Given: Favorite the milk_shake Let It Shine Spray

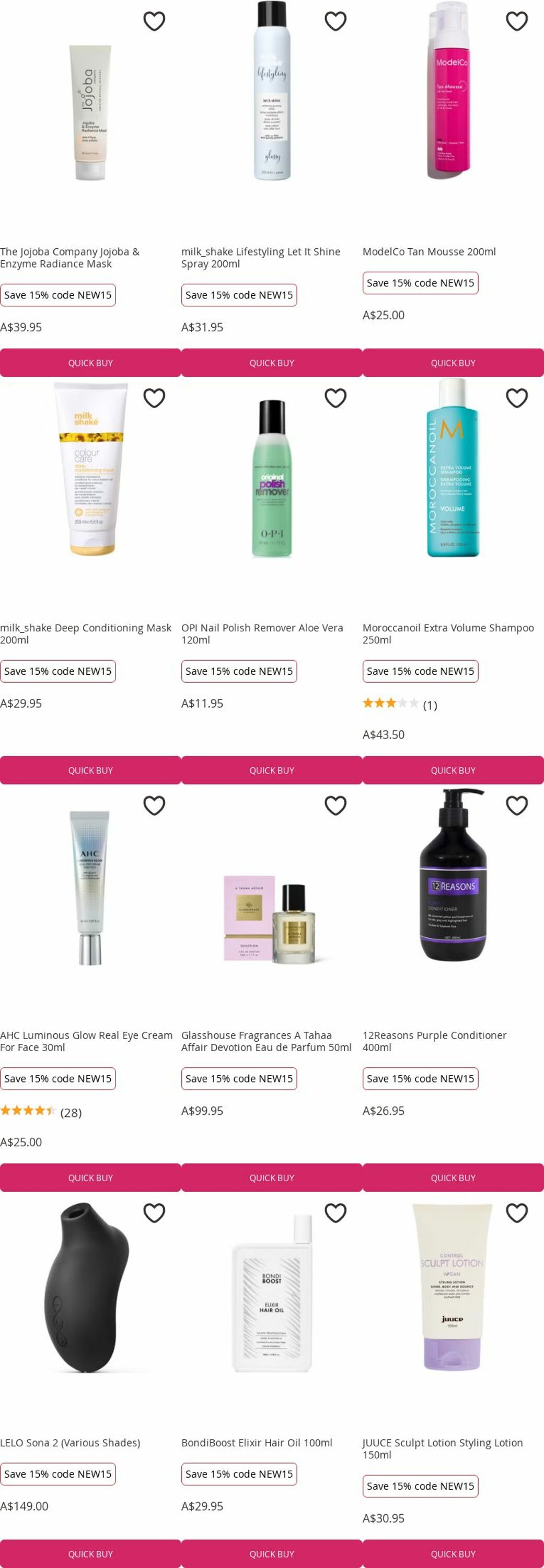Looking at the screenshot, I should tap(335, 21).
